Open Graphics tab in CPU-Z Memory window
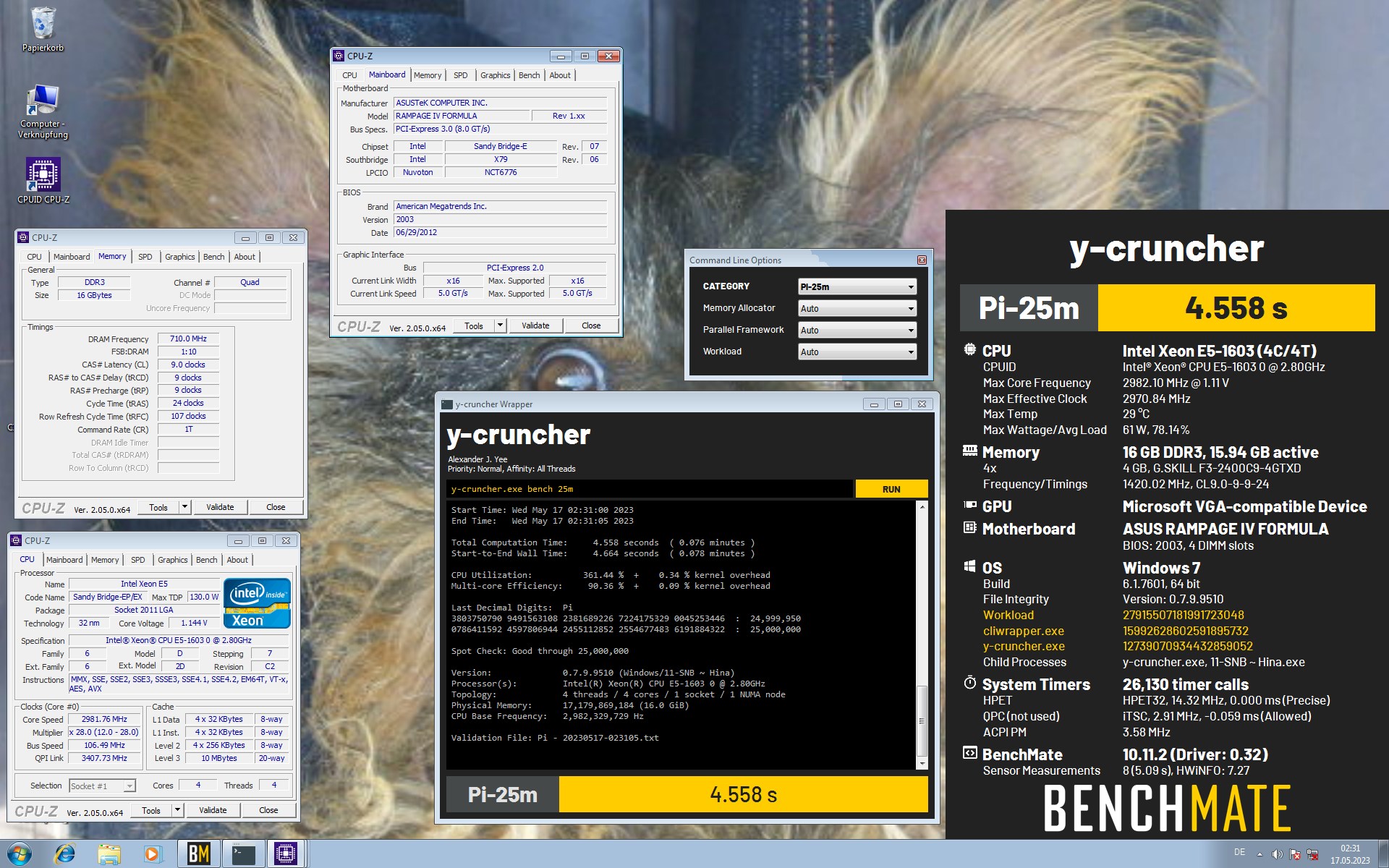The height and width of the screenshot is (868, 1389). pyautogui.click(x=179, y=257)
